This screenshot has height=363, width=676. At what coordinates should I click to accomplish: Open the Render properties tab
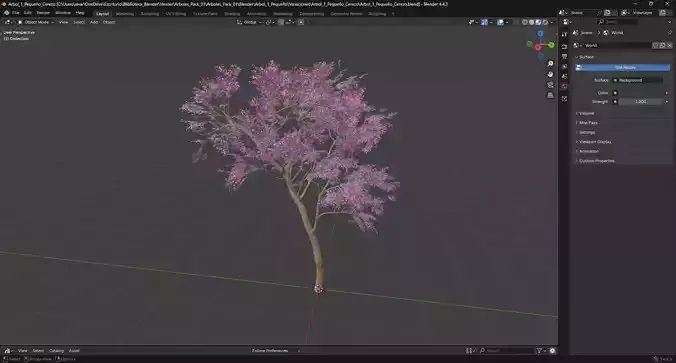pyautogui.click(x=564, y=47)
